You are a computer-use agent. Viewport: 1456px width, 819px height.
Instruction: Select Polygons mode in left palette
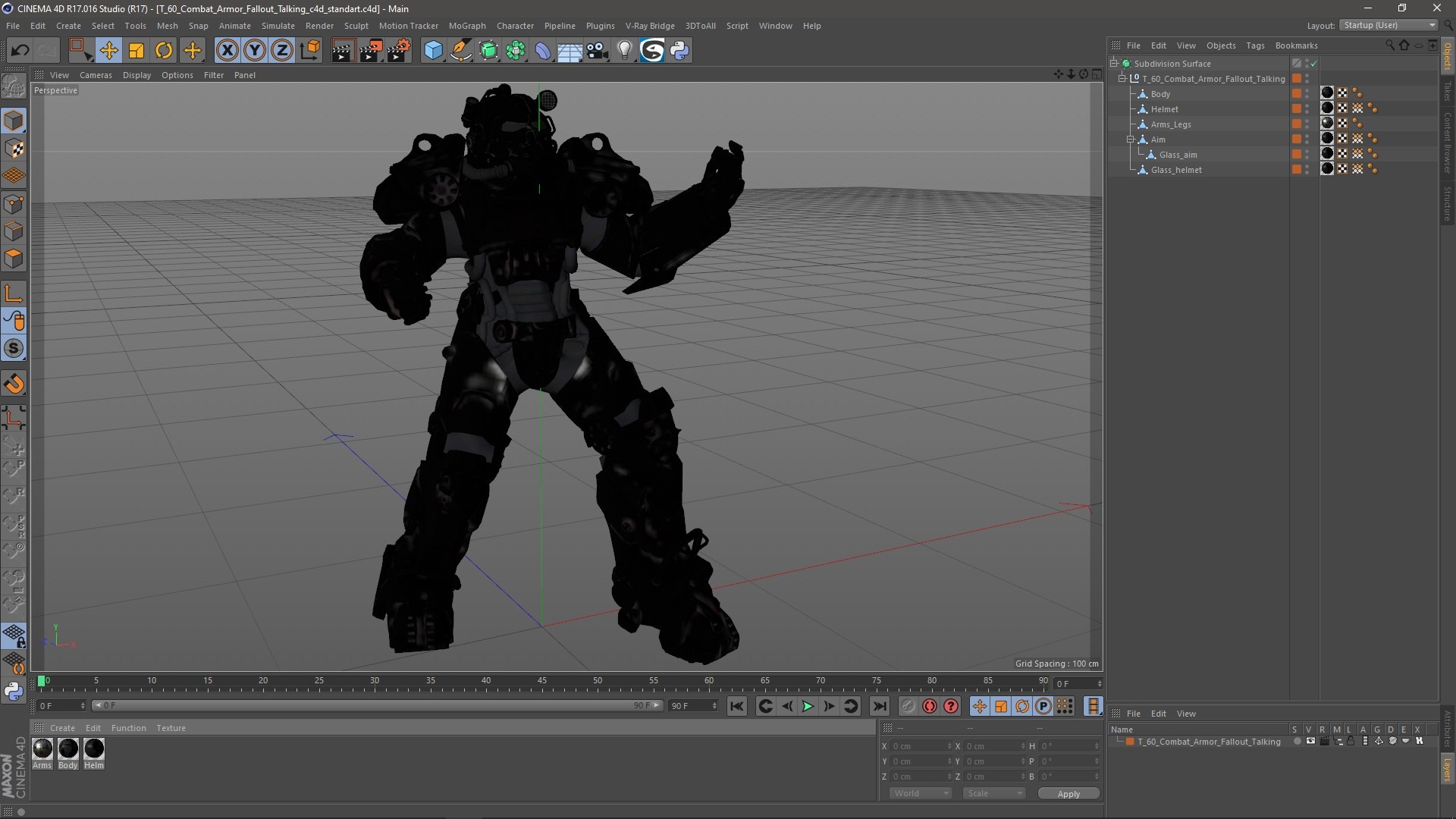pyautogui.click(x=14, y=259)
